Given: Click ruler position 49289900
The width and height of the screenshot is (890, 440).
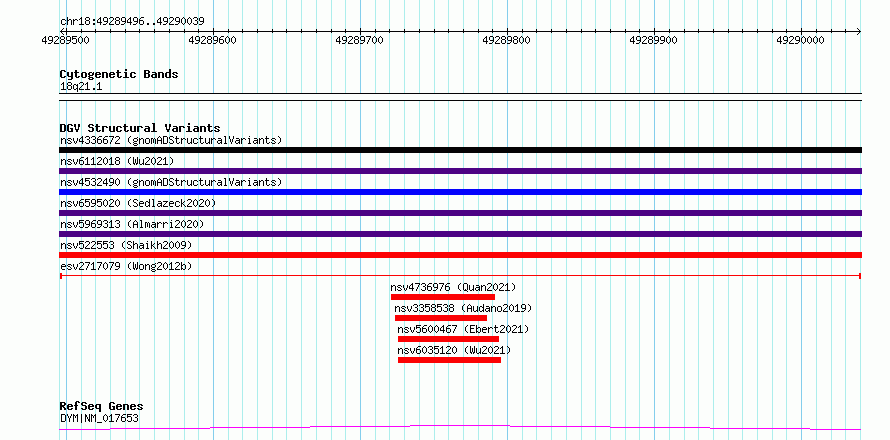Looking at the screenshot, I should tap(654, 40).
